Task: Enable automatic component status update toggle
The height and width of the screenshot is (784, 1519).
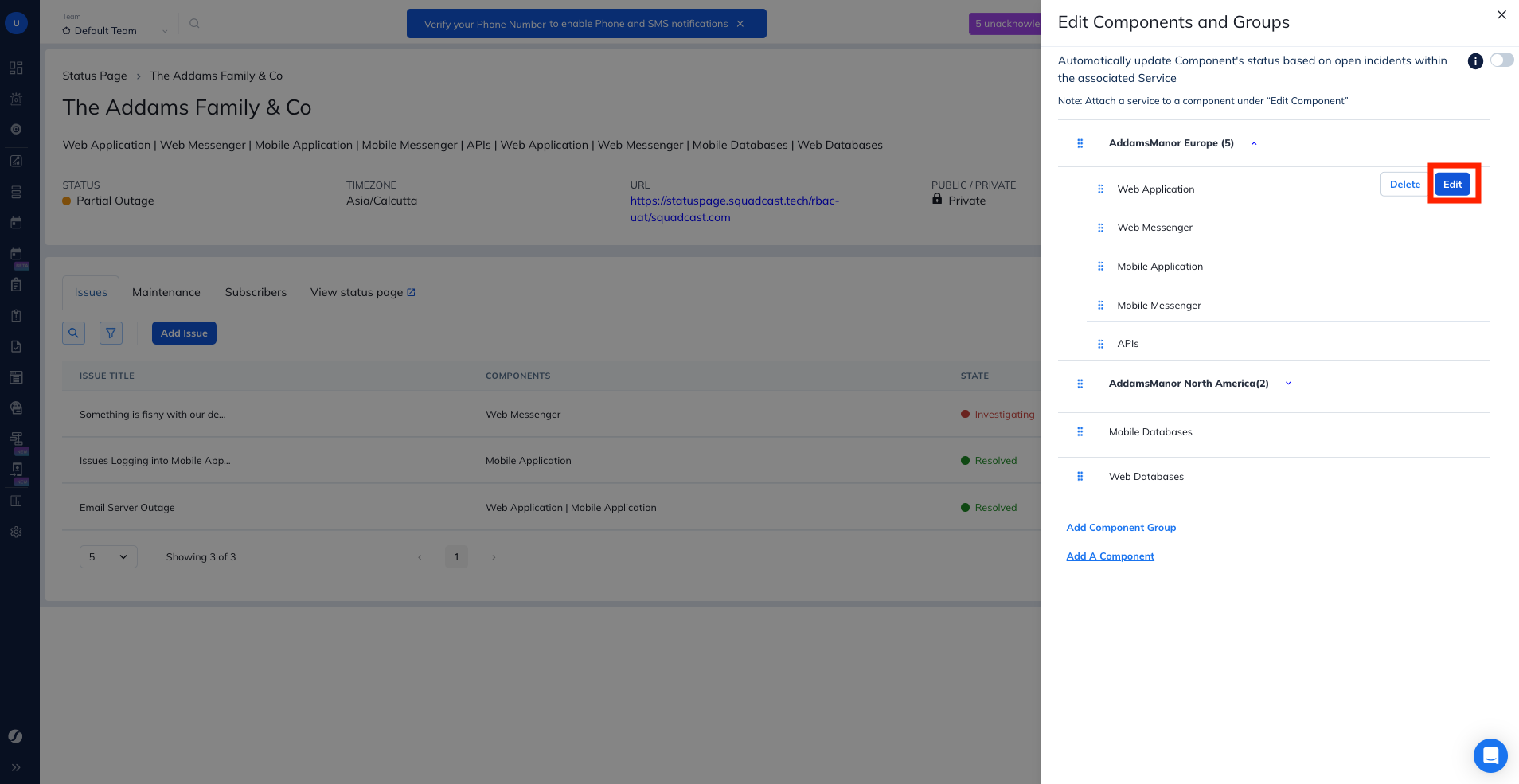Action: [1501, 60]
